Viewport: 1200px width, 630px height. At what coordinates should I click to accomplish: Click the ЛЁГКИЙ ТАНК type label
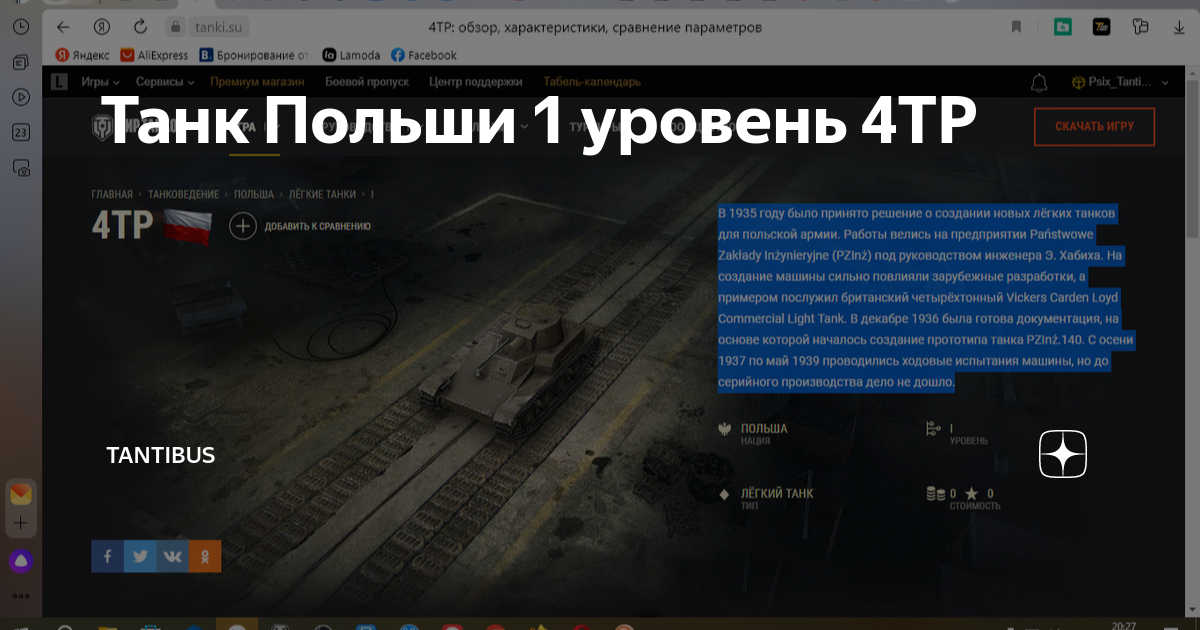coord(777,493)
